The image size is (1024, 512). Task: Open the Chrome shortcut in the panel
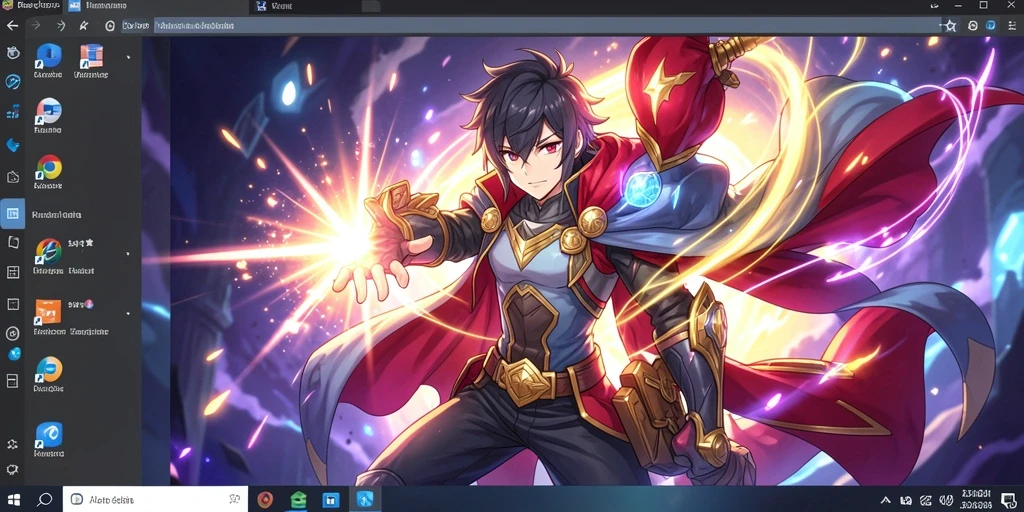click(48, 167)
